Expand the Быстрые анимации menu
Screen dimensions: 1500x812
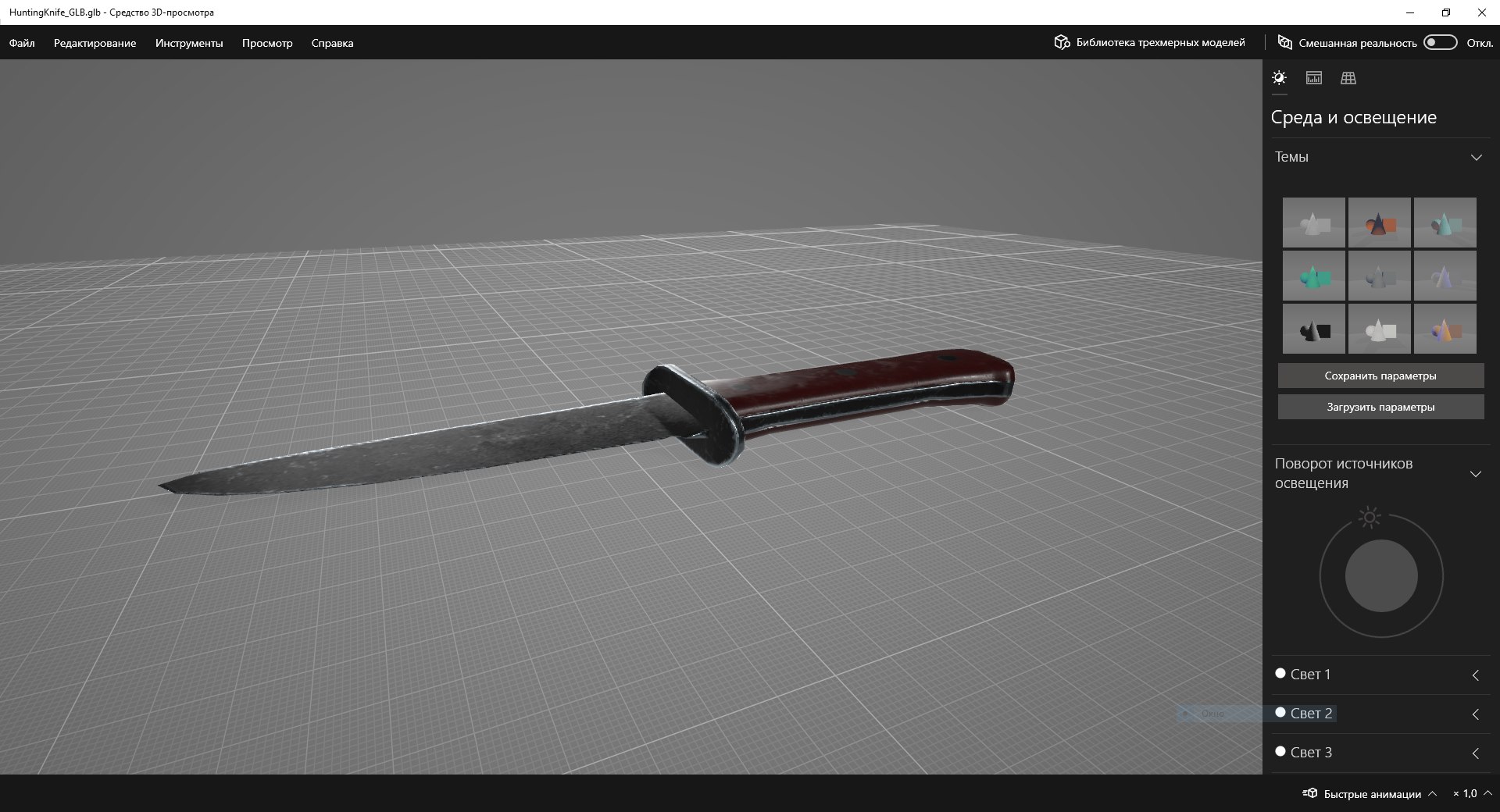tap(1370, 794)
